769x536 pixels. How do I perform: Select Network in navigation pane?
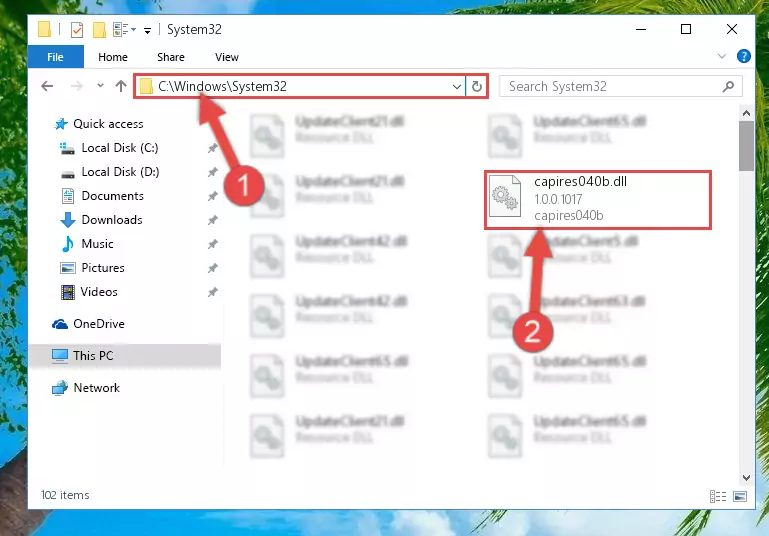[x=96, y=387]
